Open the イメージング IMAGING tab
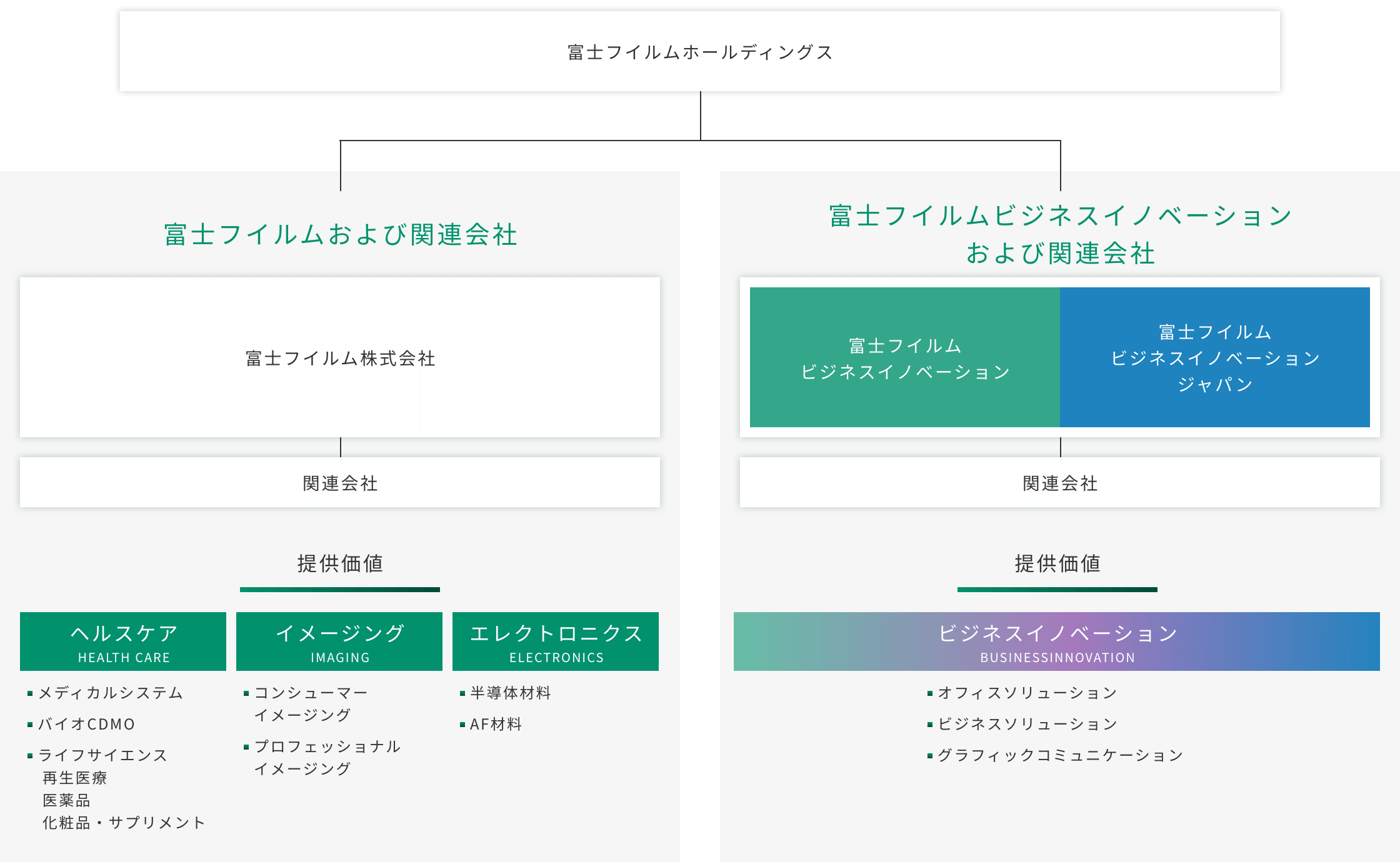Screen dimensions: 1400x862 pos(339,642)
